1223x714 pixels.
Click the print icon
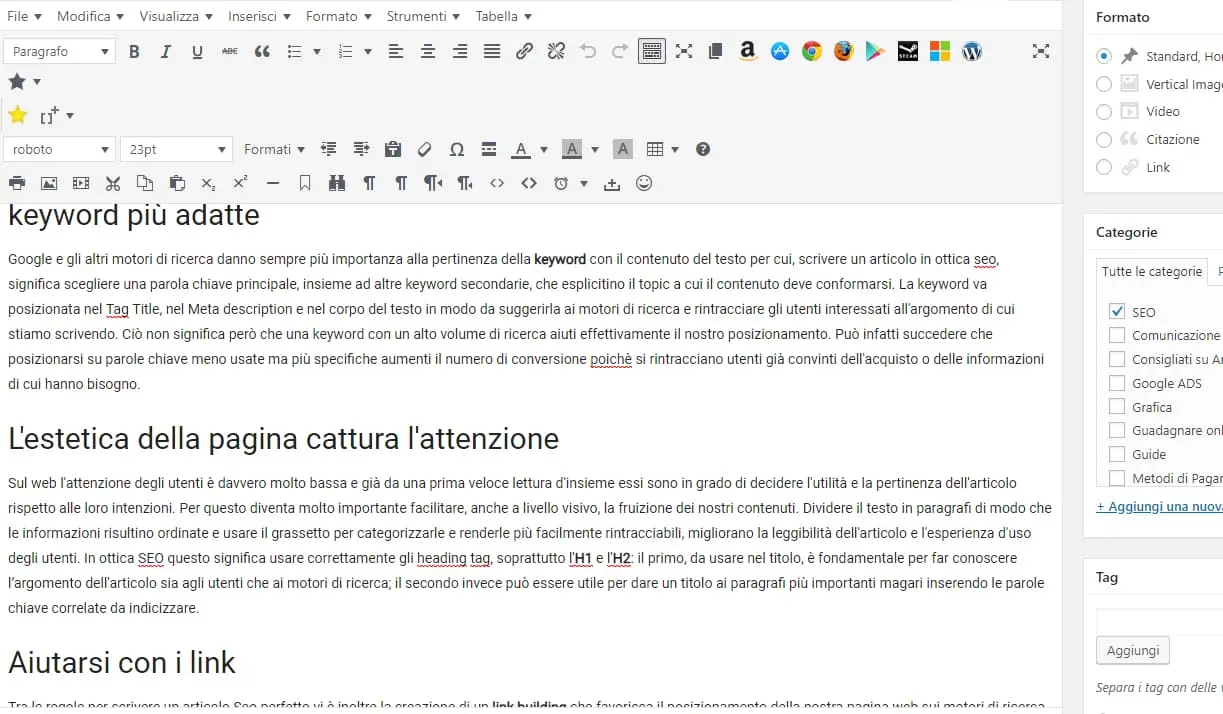pyautogui.click(x=17, y=183)
